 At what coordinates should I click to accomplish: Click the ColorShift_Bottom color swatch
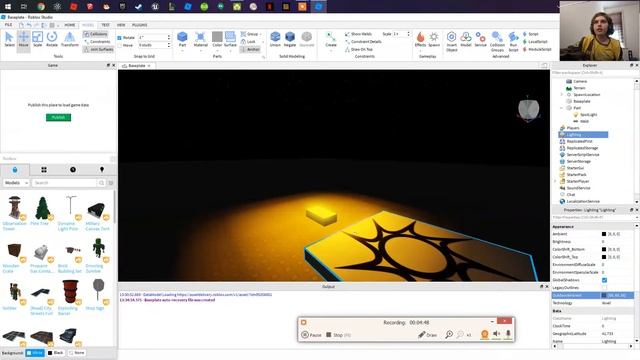coord(604,249)
